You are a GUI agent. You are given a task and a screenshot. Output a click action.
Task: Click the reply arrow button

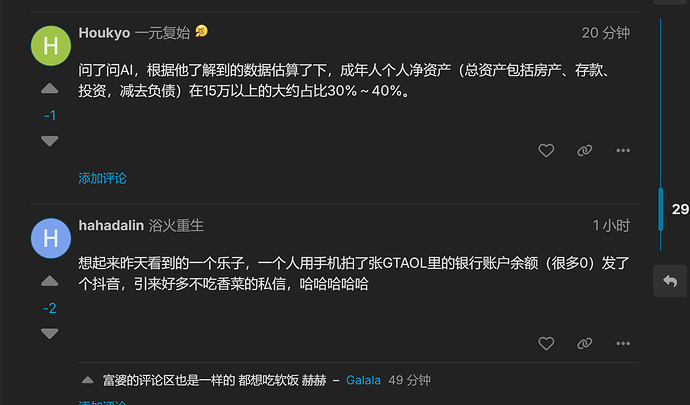click(x=670, y=281)
